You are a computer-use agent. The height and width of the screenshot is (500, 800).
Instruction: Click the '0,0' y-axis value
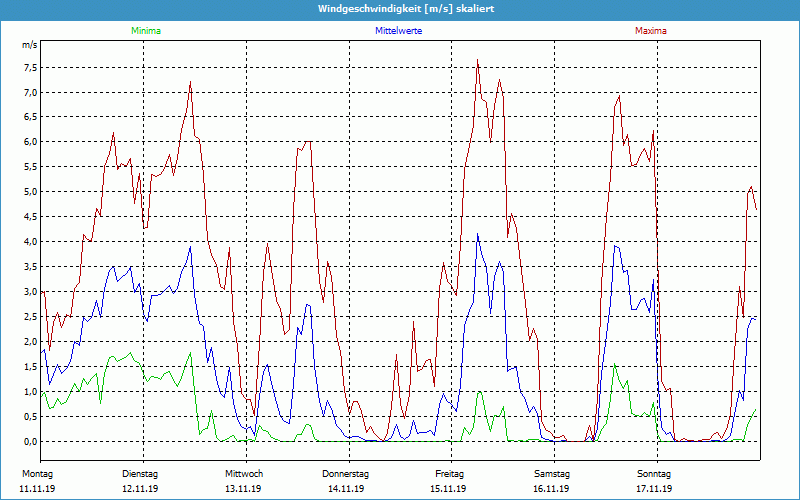30,442
